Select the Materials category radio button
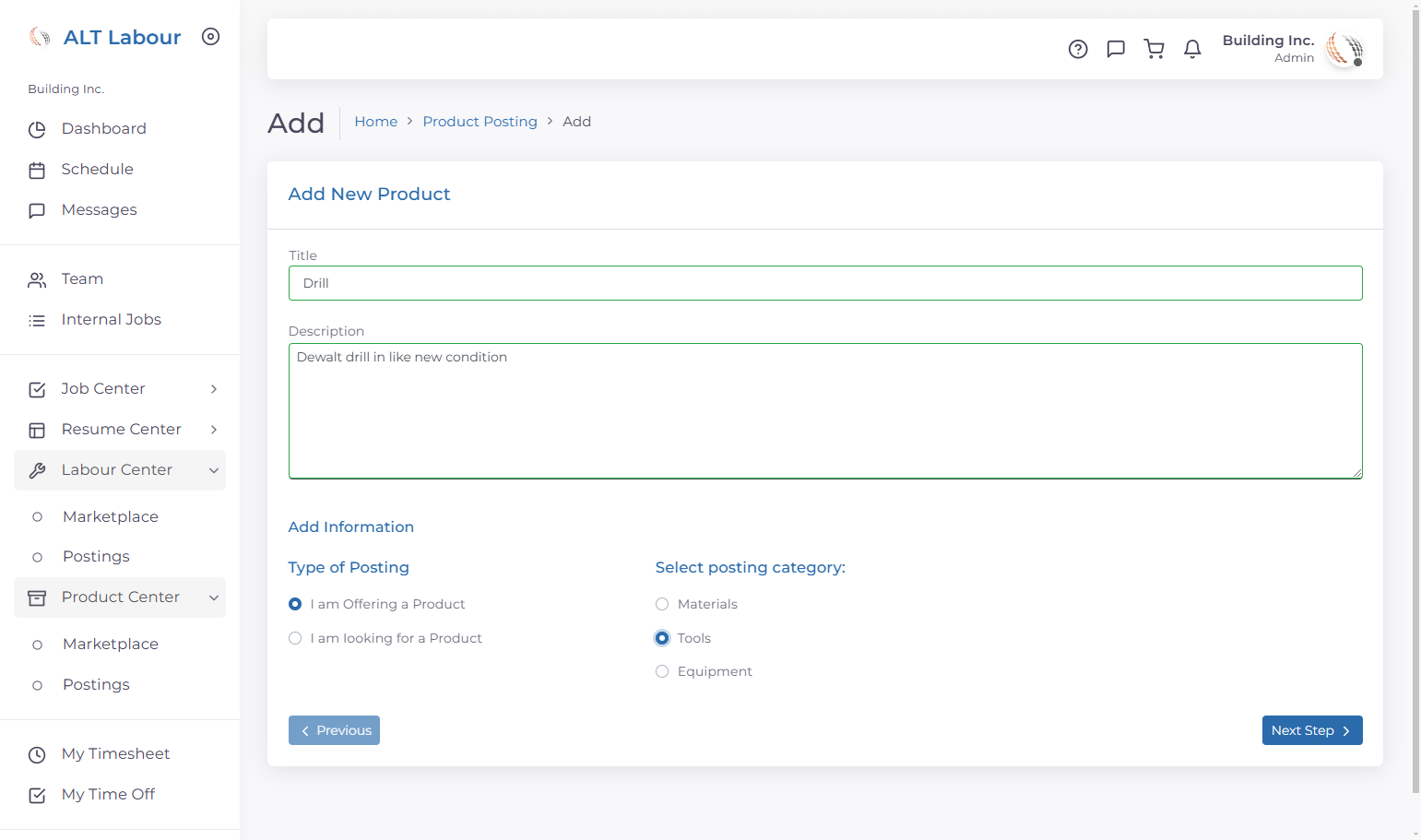Viewport: 1421px width, 840px height. [x=662, y=604]
